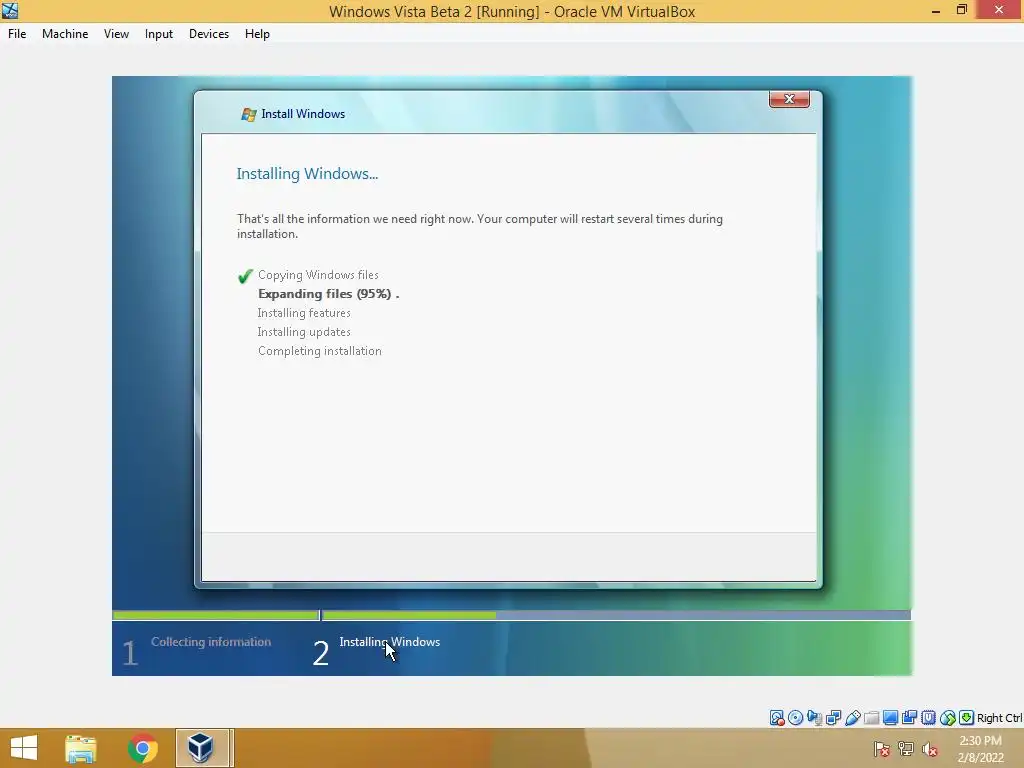Open the Input menu

coord(159,34)
